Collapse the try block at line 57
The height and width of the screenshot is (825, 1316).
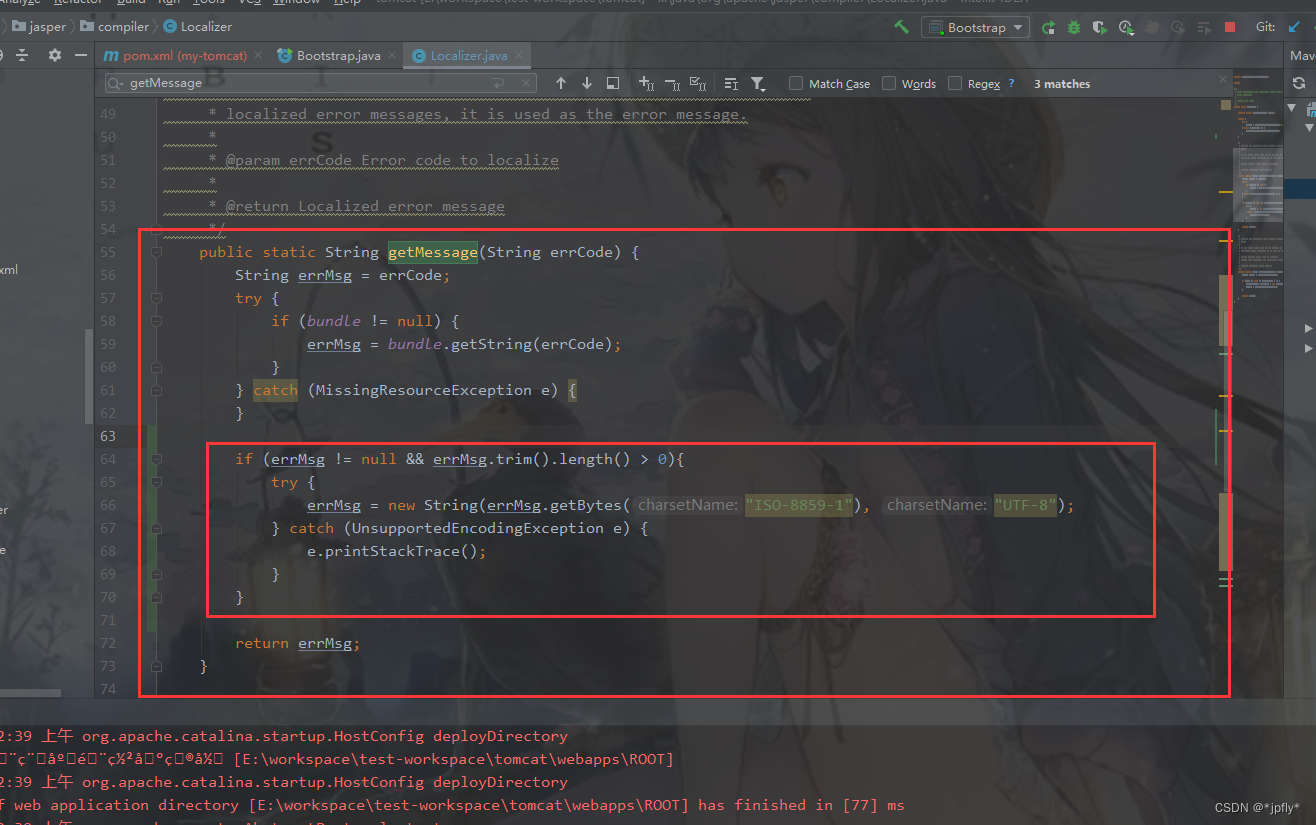tap(156, 299)
